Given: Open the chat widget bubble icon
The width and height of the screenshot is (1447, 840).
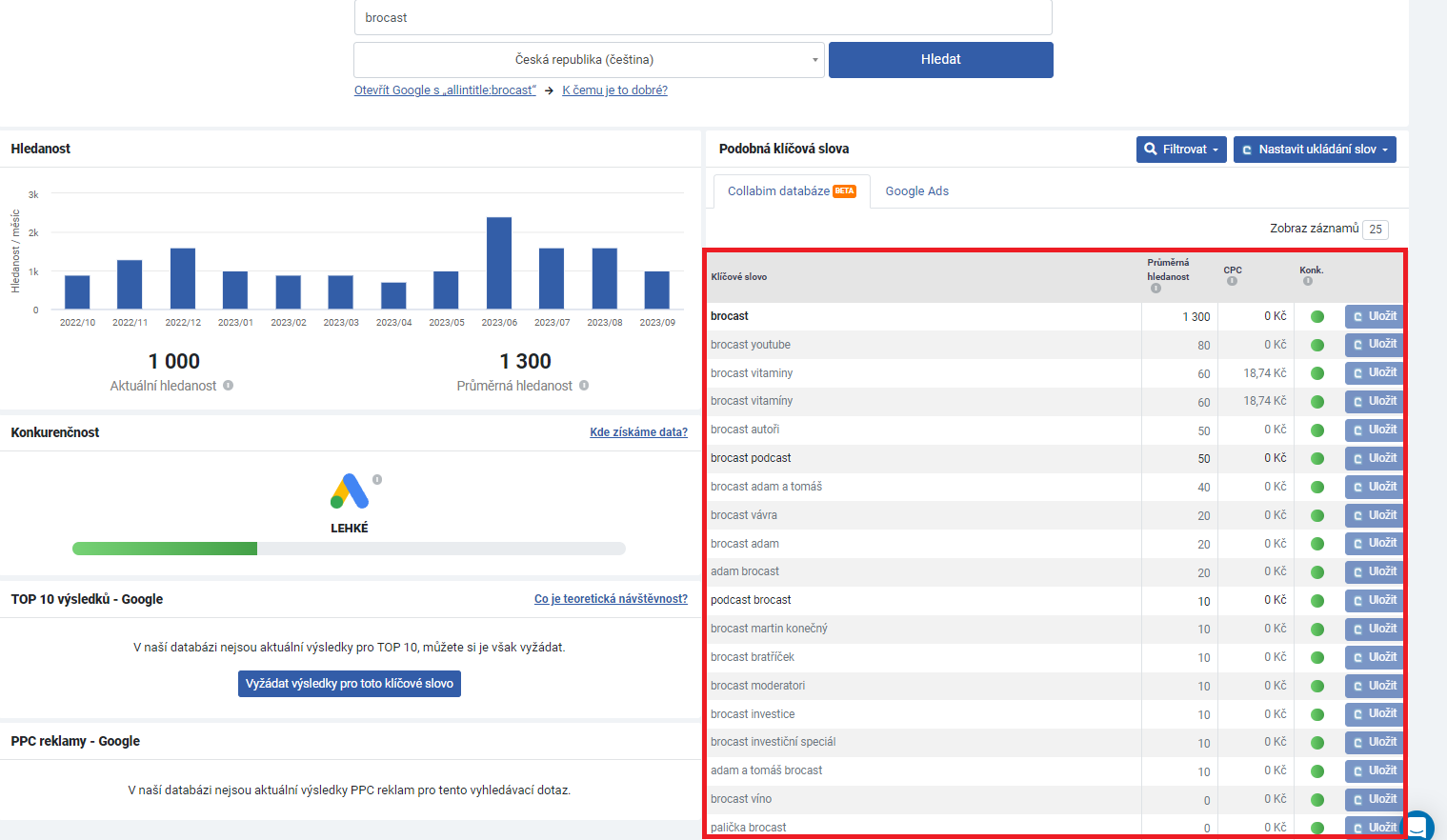Looking at the screenshot, I should coord(1417,827).
